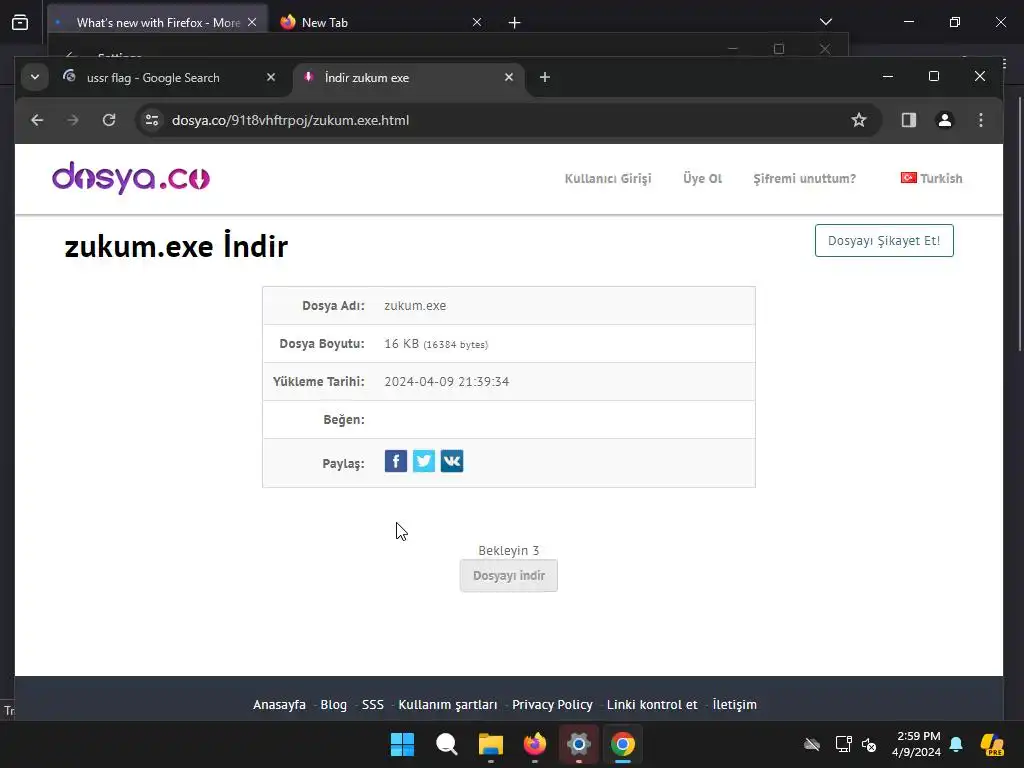Select the İndir zukum exe tab
Viewport: 1024px width, 768px height.
click(x=367, y=78)
